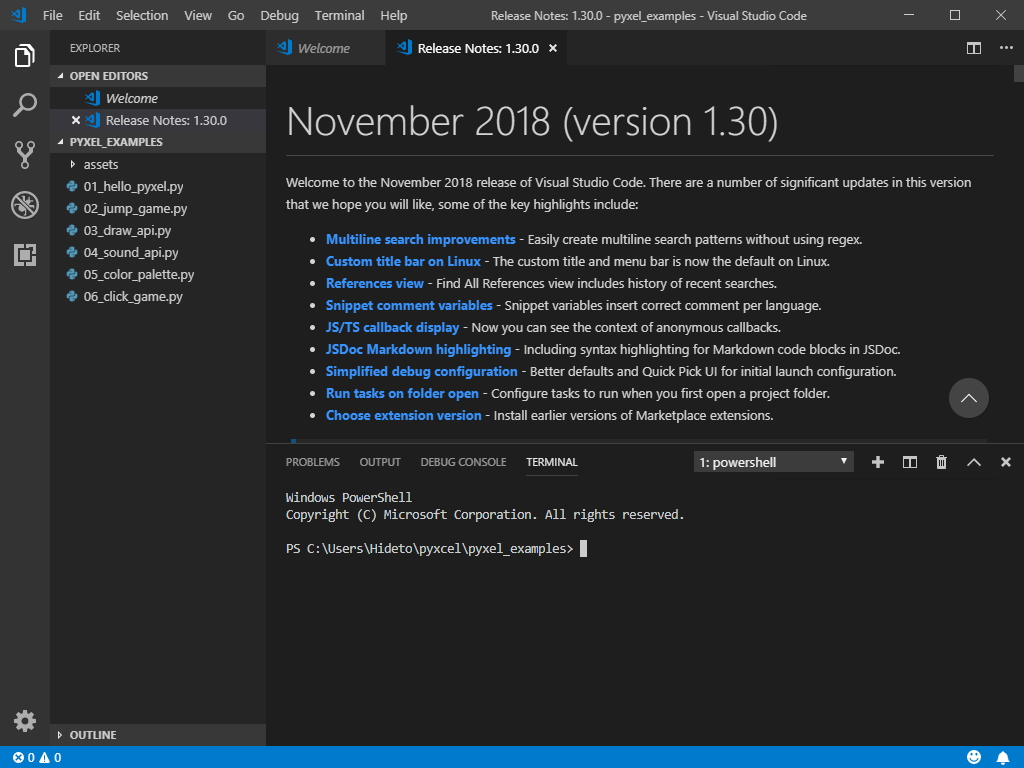This screenshot has width=1024, height=768.
Task: Click the Explorer icon in the Activity Bar
Action: click(x=25, y=57)
